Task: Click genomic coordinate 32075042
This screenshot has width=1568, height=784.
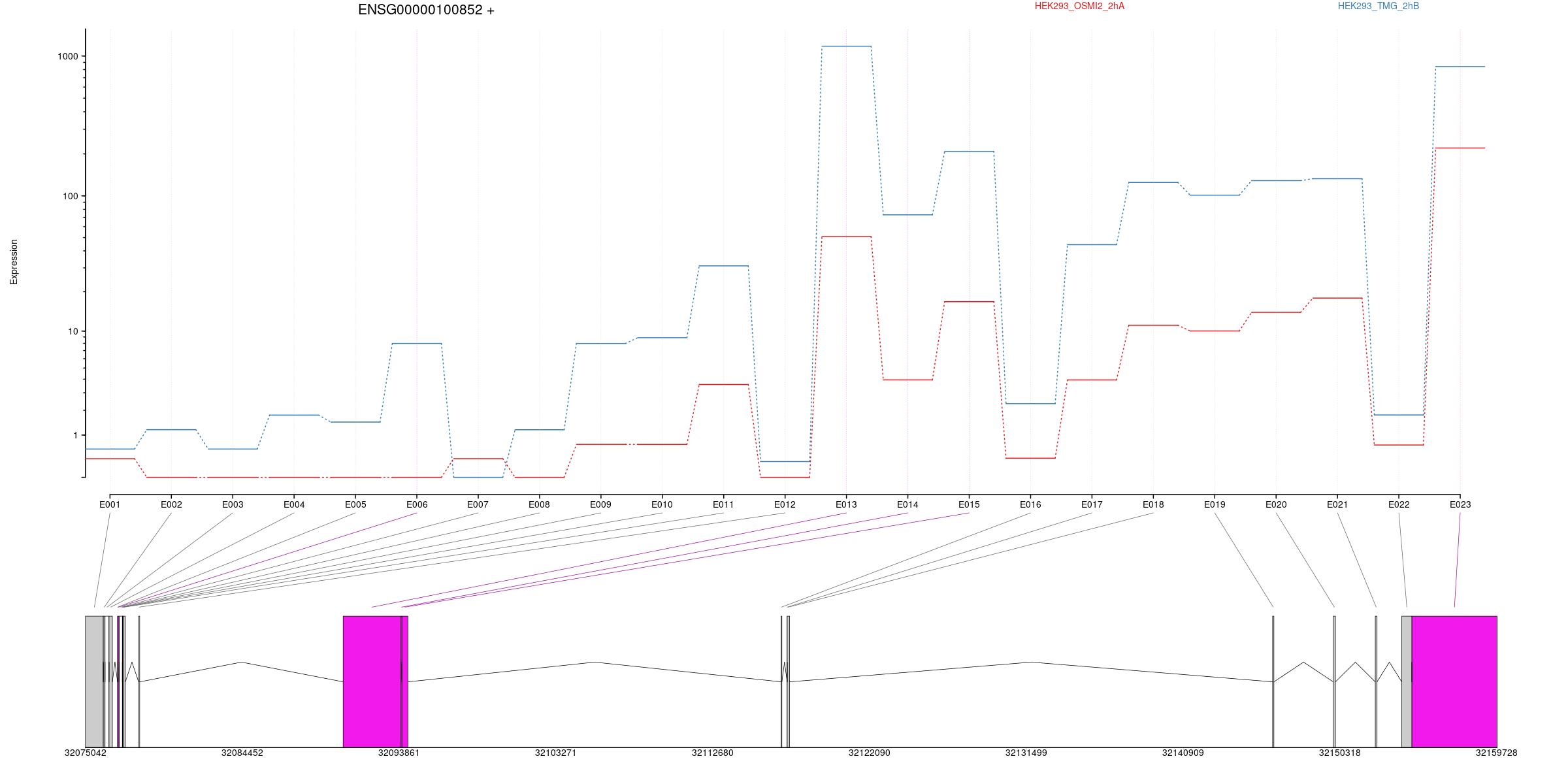Action: (x=85, y=753)
